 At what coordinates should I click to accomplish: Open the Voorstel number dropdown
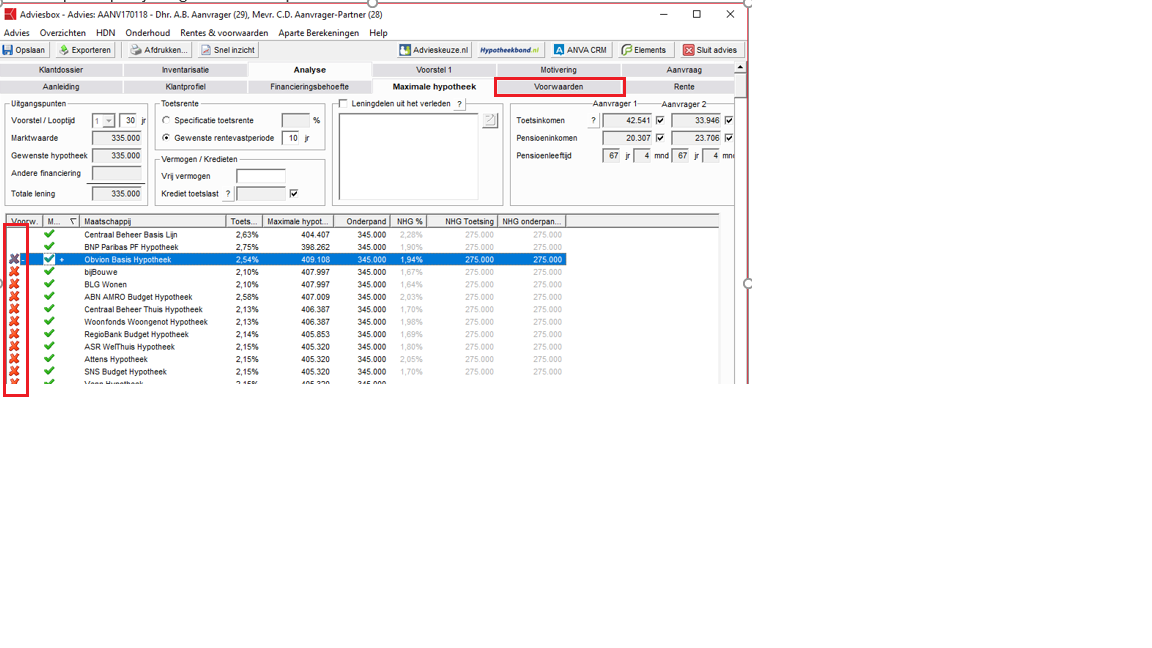109,120
